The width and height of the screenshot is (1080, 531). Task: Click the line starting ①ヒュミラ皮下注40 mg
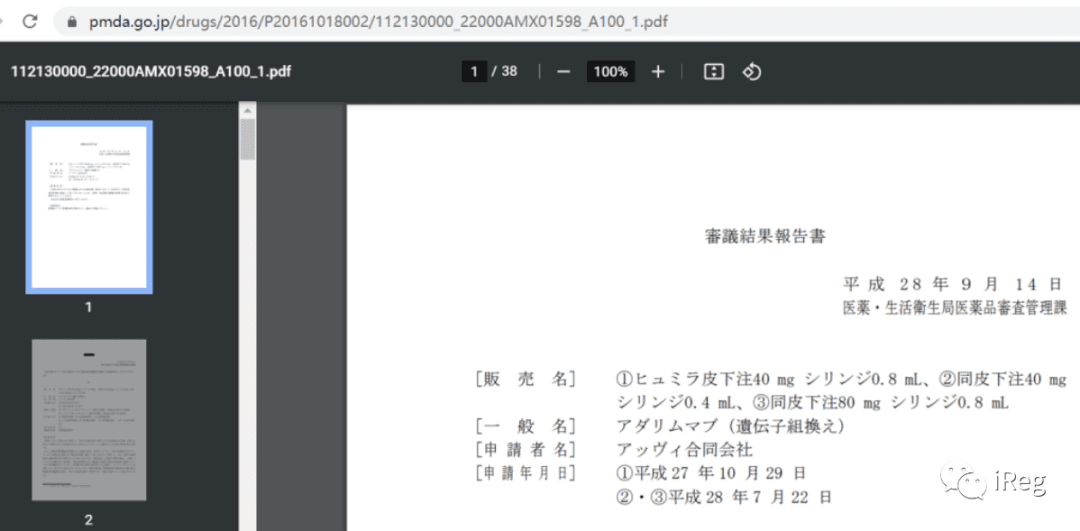tap(841, 379)
